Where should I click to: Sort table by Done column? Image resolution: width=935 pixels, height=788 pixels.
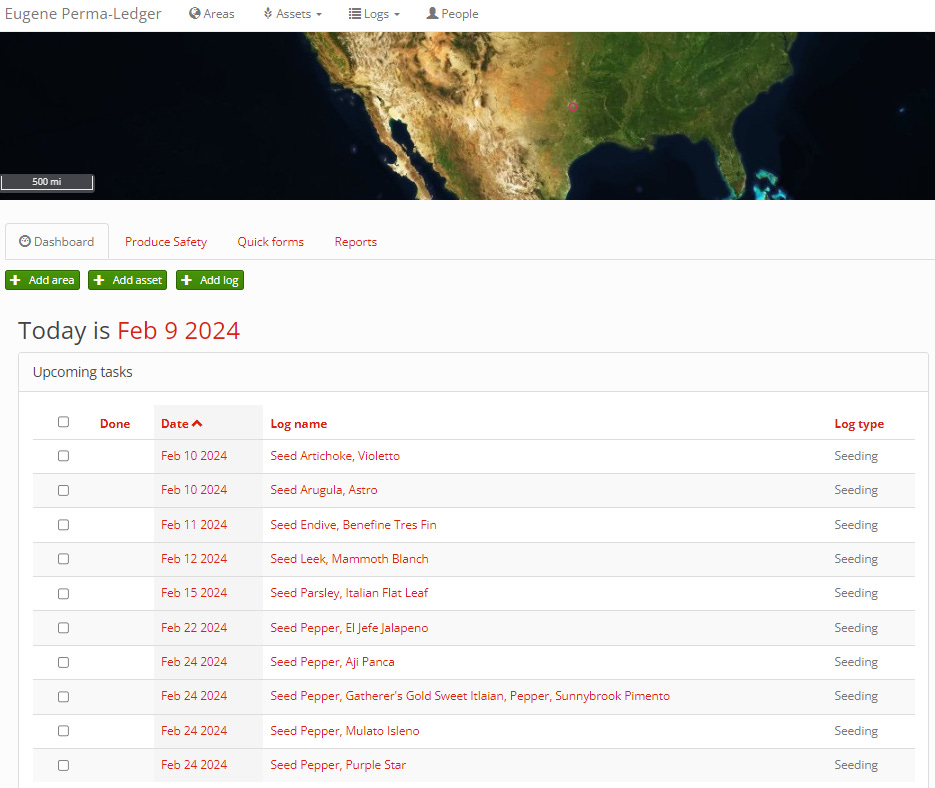coord(115,424)
